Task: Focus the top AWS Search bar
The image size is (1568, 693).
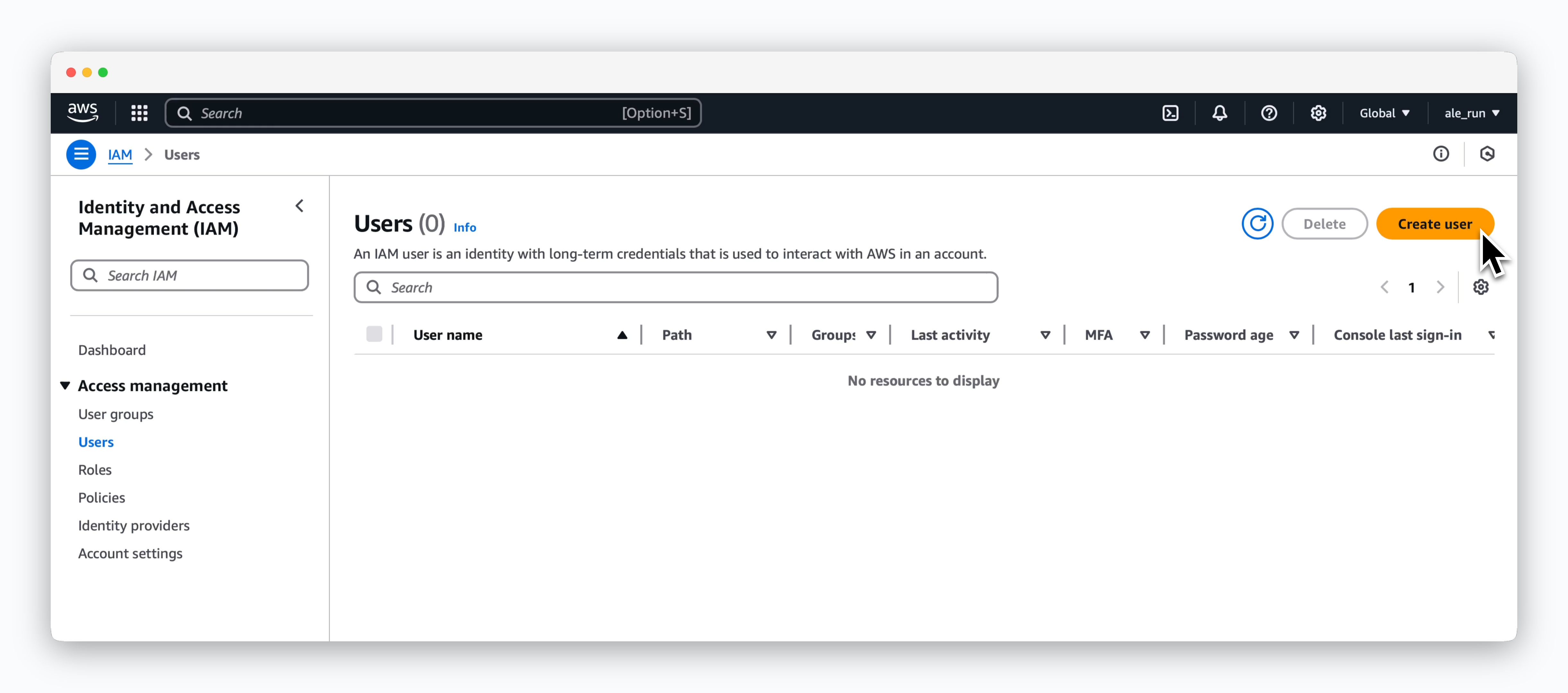Action: (x=433, y=113)
